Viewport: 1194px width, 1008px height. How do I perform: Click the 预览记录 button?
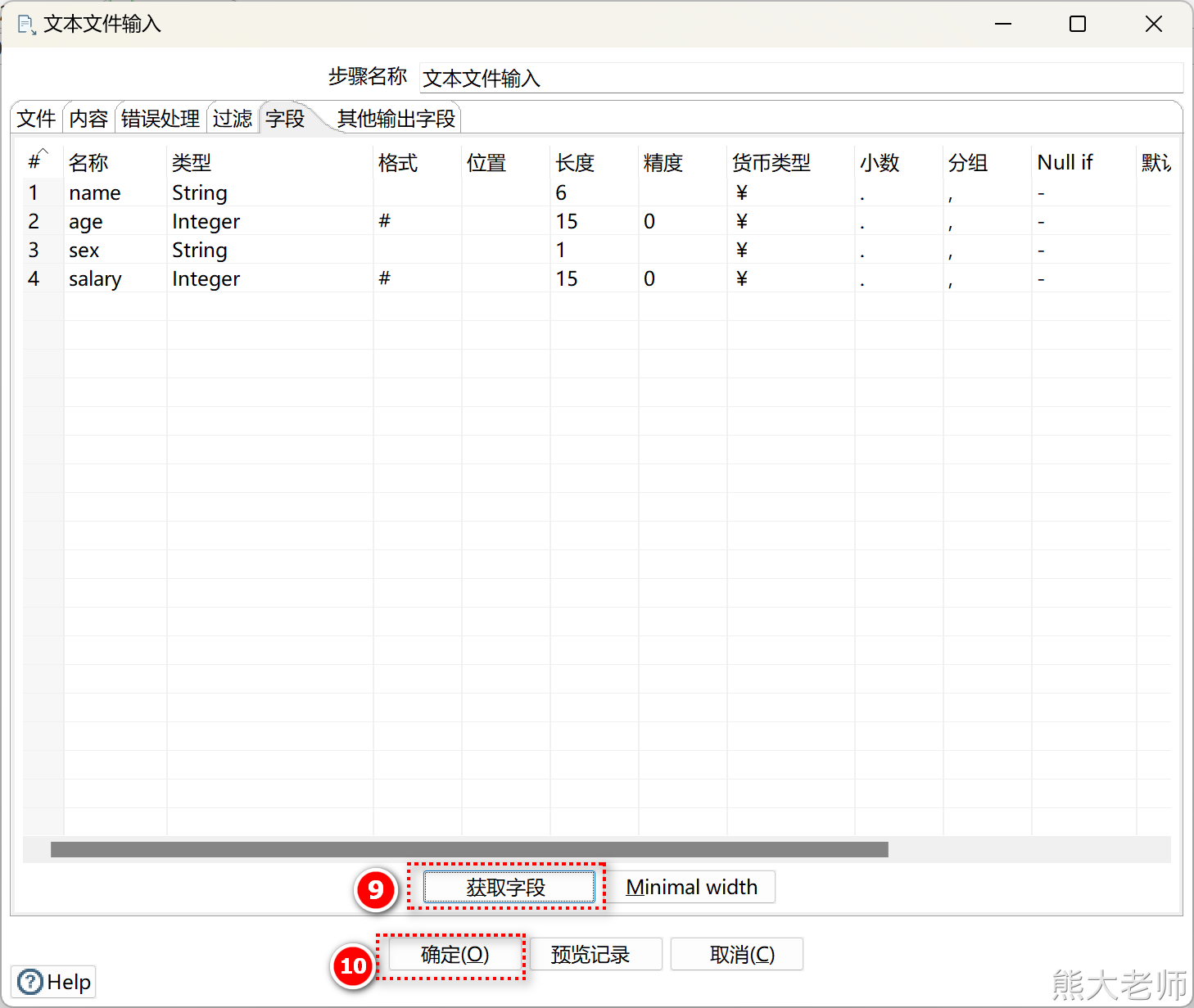pyautogui.click(x=595, y=954)
